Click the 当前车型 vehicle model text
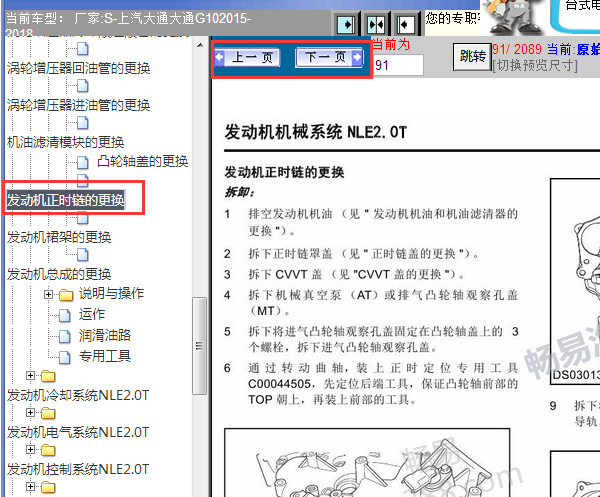 (x=129, y=24)
